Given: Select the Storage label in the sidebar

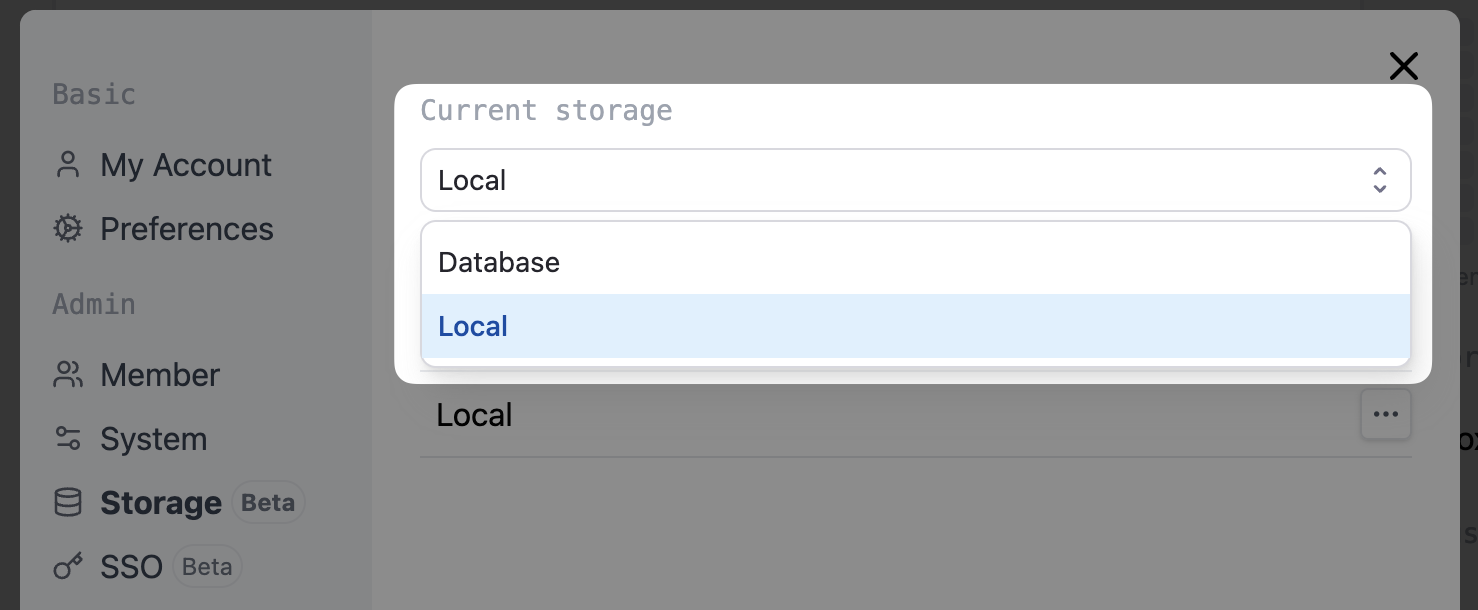Looking at the screenshot, I should click(161, 503).
